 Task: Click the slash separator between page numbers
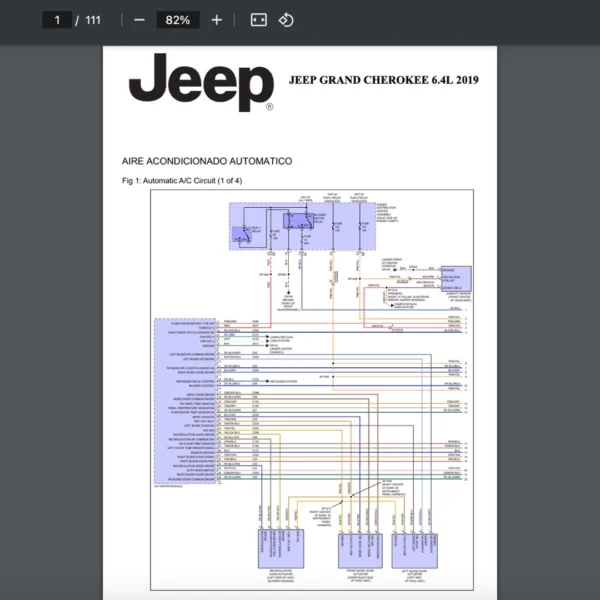point(78,20)
